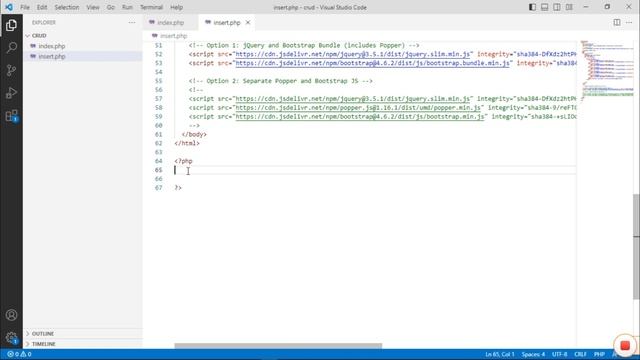Open Explorer Views and More Actions ellipsis

tap(132, 22)
